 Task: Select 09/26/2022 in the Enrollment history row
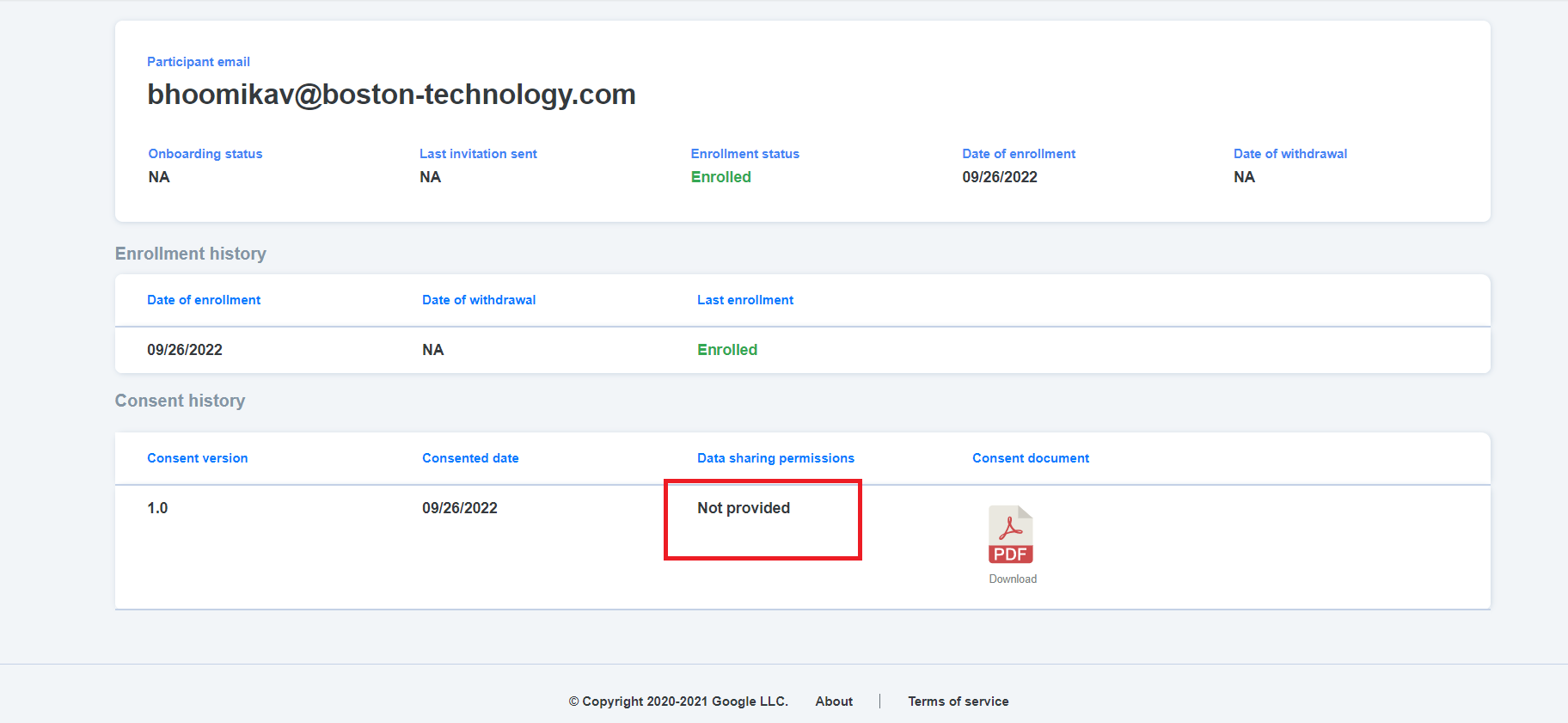[x=185, y=350]
